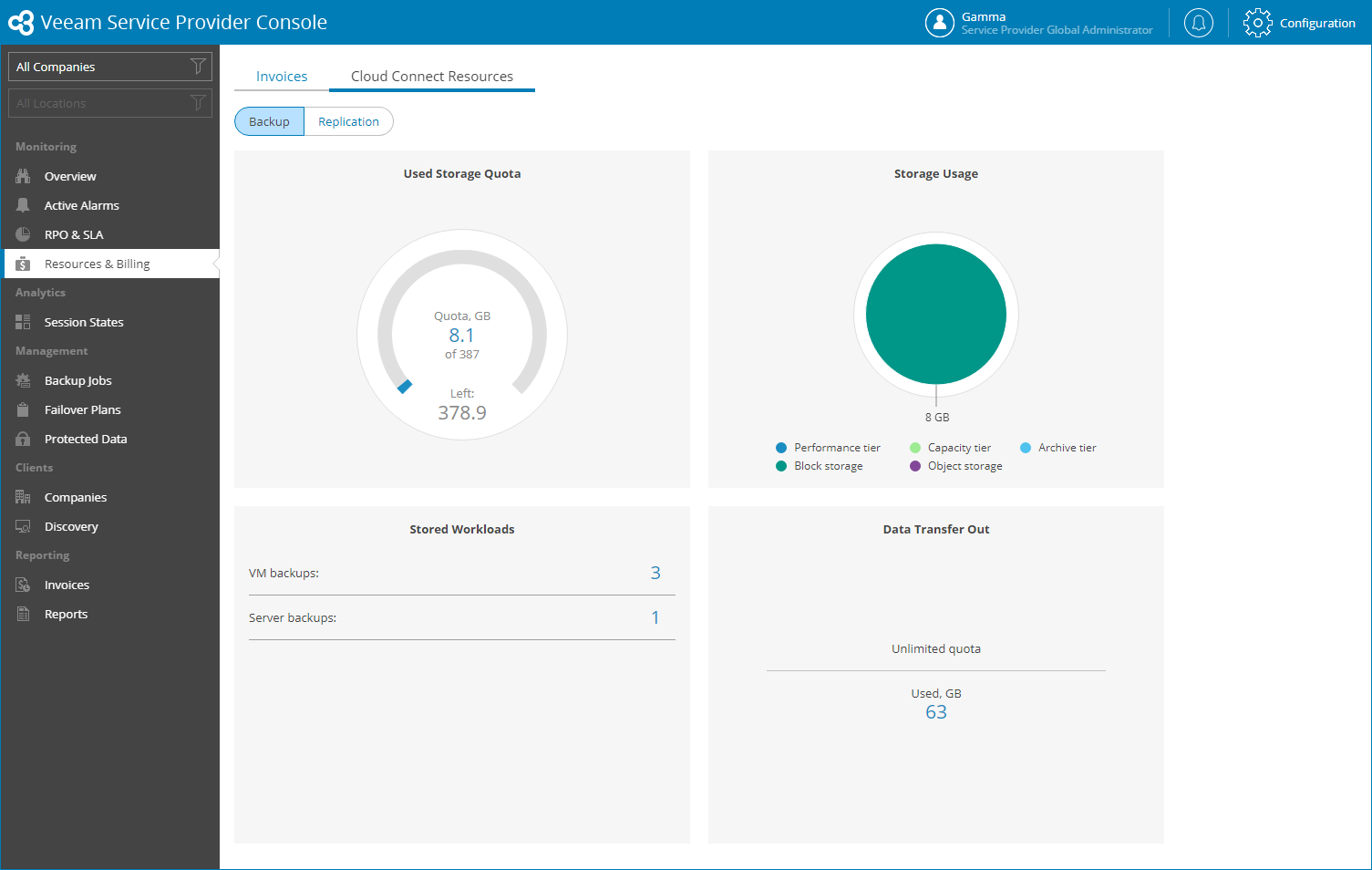Image resolution: width=1372 pixels, height=870 pixels.
Task: Go to Protected Data
Action: pos(110,439)
